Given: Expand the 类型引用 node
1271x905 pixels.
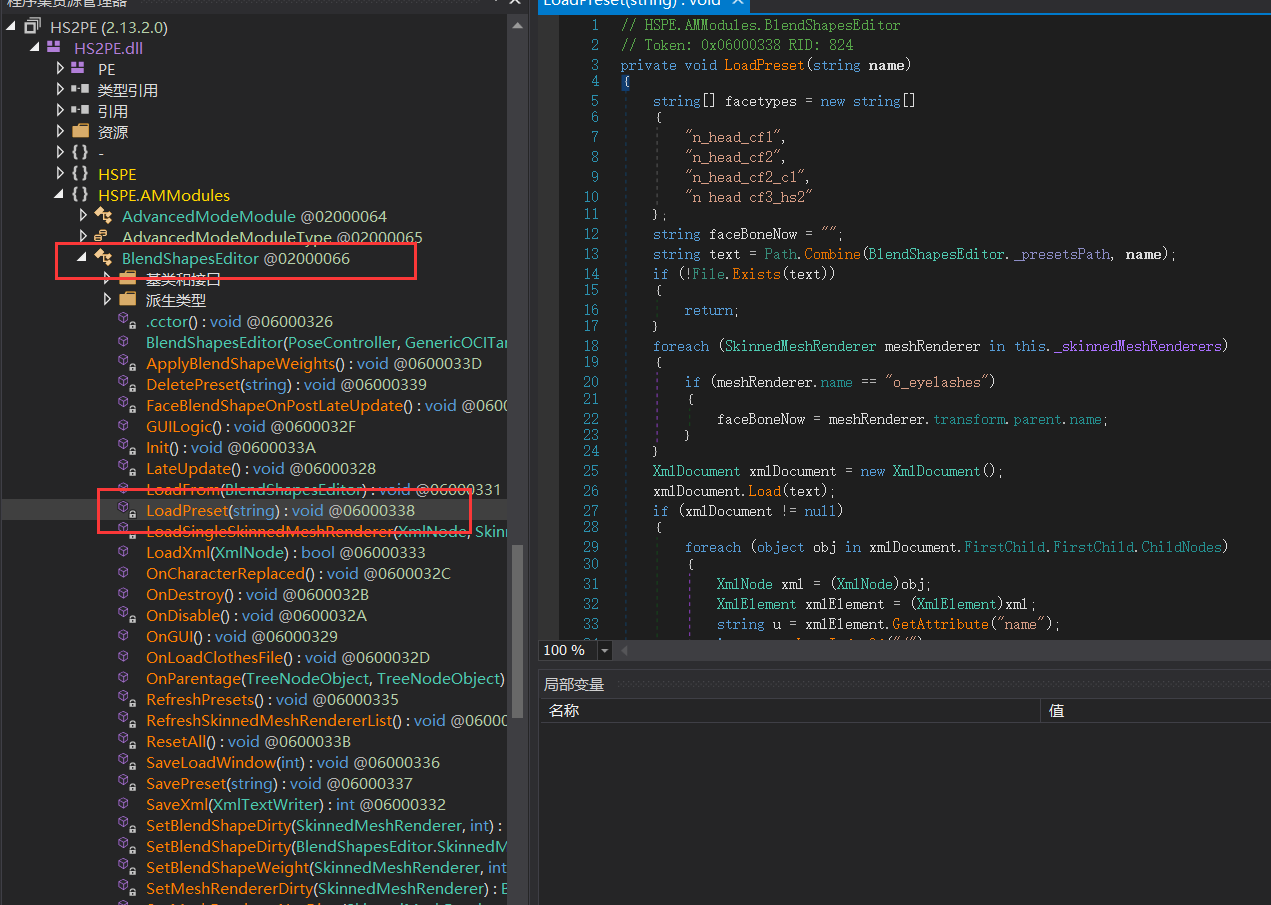Looking at the screenshot, I should pos(60,89).
